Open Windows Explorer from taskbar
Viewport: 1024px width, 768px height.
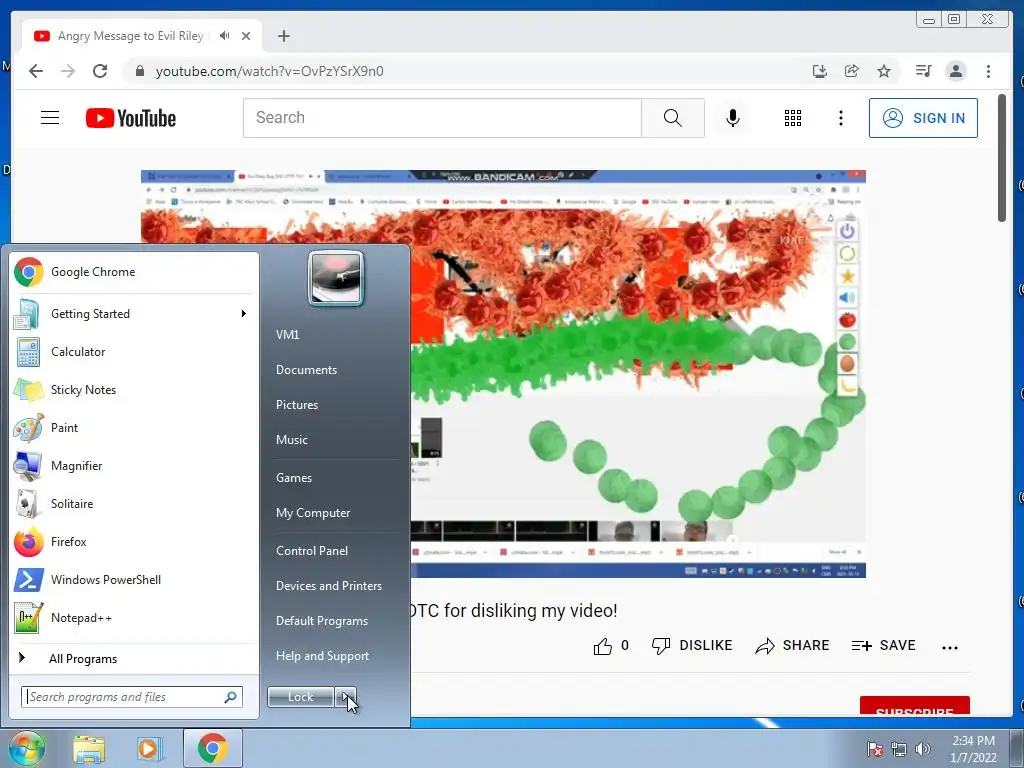(x=89, y=749)
